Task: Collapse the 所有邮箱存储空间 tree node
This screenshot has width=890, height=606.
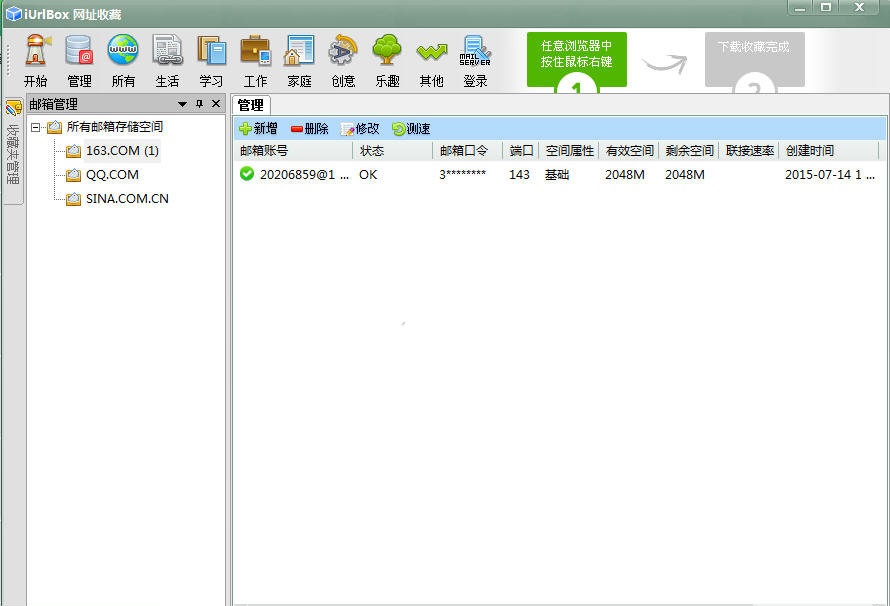Action: [35, 127]
